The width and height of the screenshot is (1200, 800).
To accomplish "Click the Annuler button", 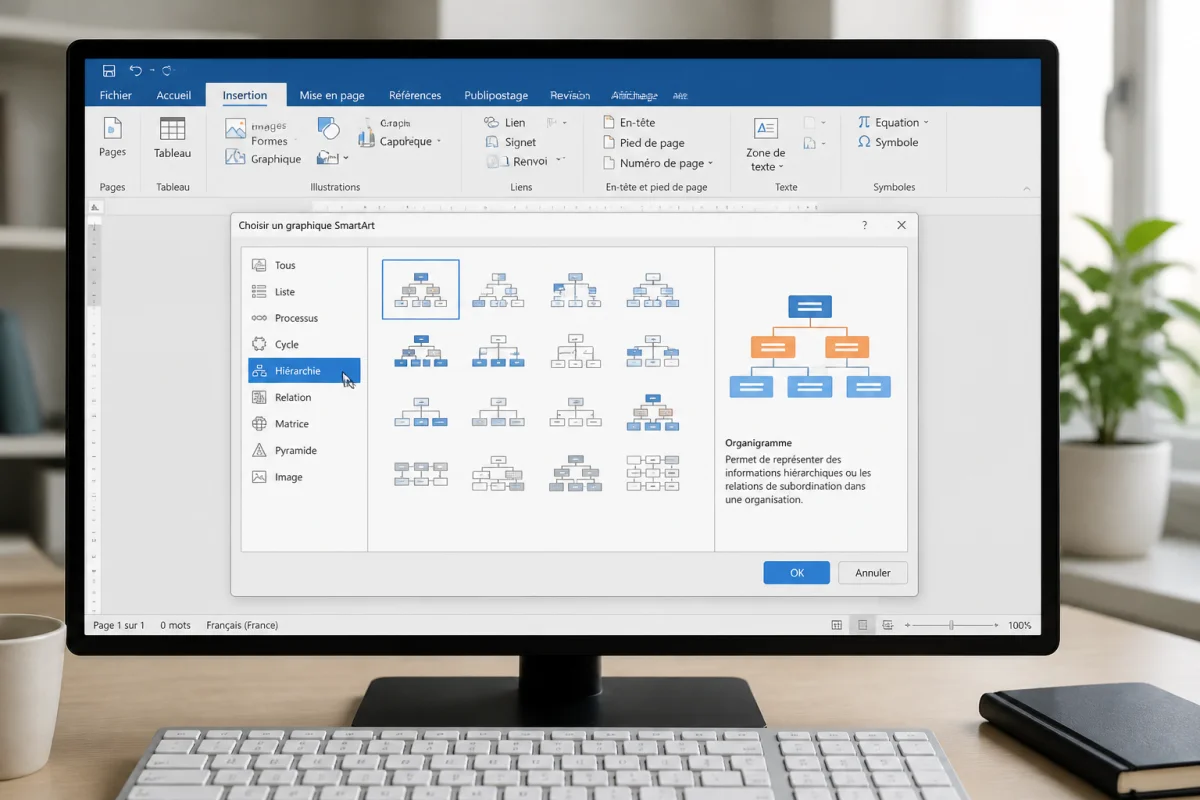I will pos(872,573).
